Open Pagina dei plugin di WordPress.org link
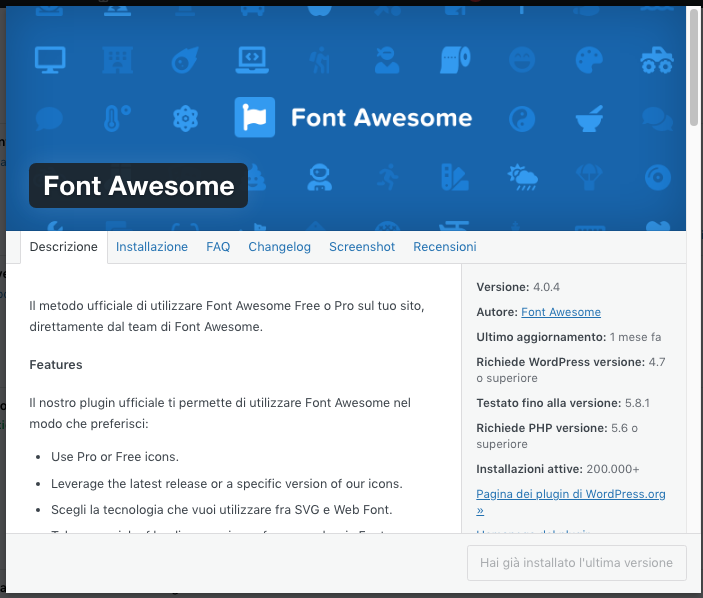This screenshot has height=598, width=703. (x=570, y=502)
